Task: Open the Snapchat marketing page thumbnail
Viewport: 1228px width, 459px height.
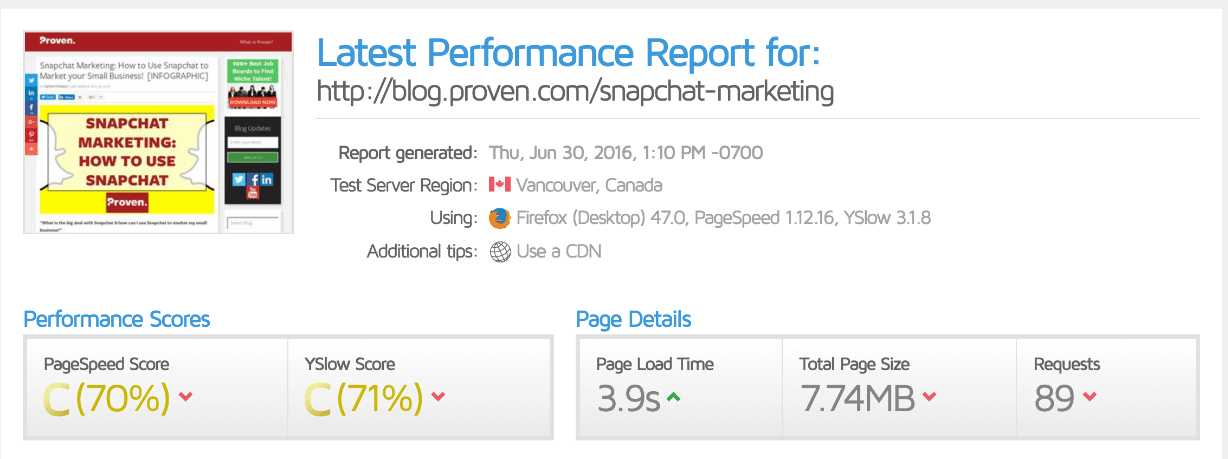Action: point(158,132)
